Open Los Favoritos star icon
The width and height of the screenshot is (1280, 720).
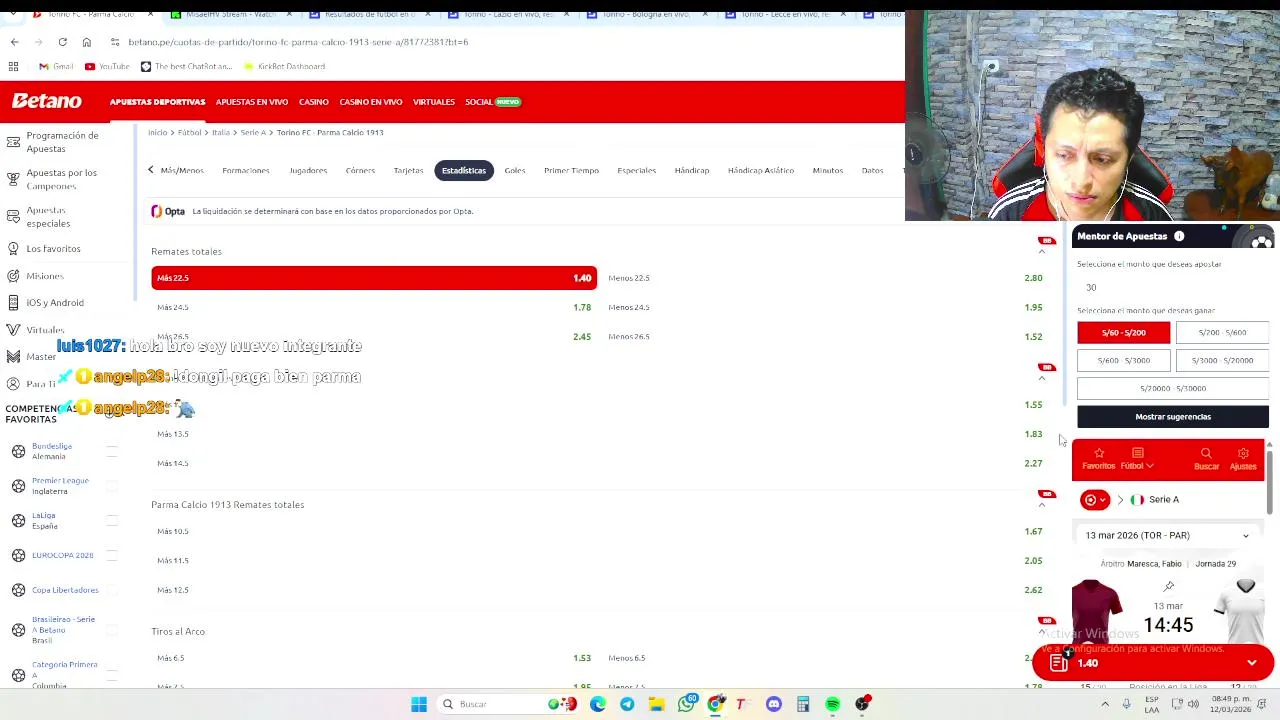[13, 248]
